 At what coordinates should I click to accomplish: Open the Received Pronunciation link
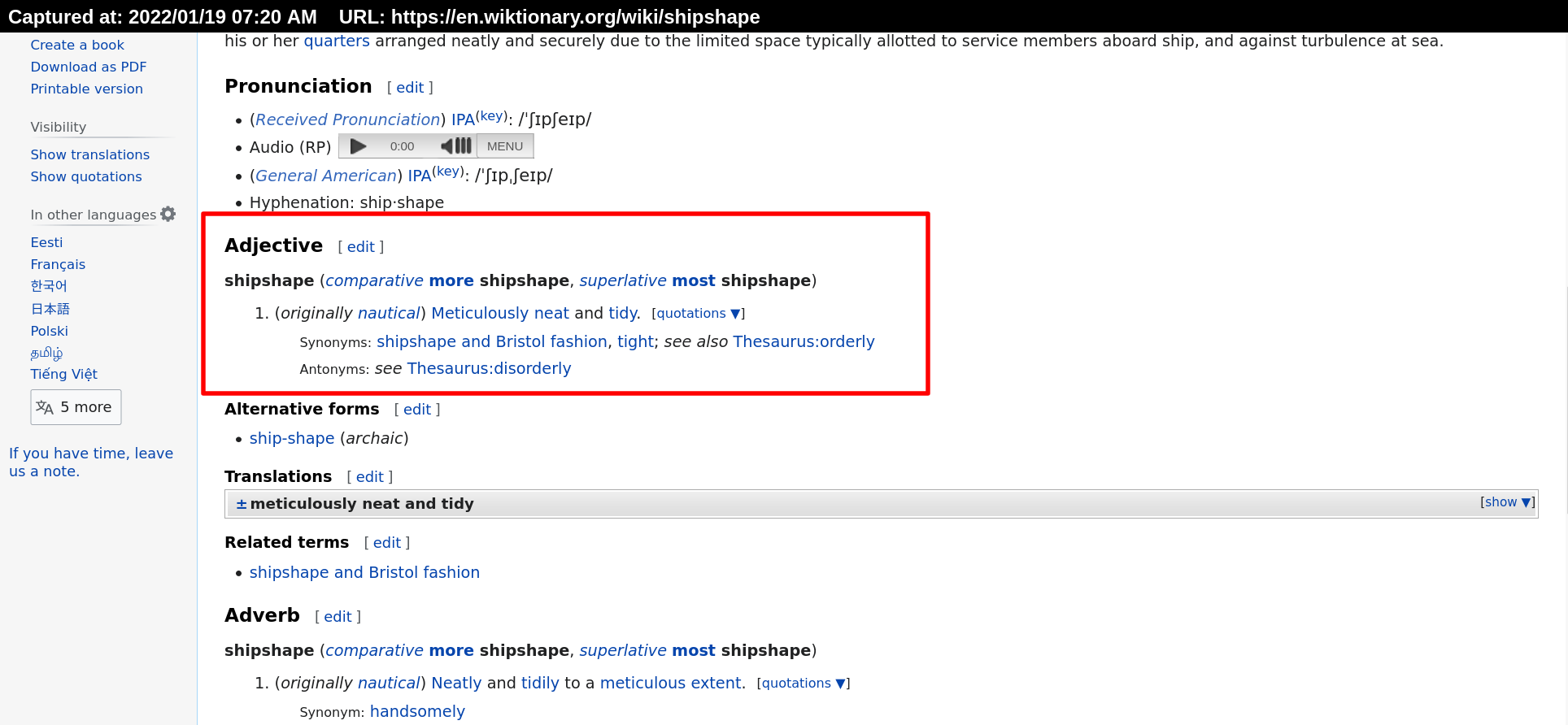(x=348, y=119)
